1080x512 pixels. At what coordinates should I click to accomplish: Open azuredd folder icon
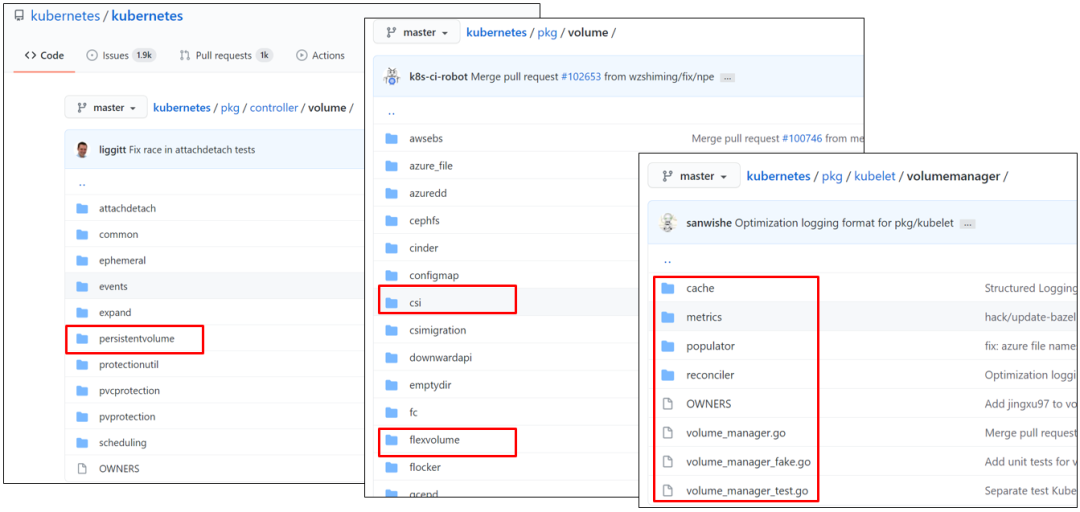[x=392, y=194]
